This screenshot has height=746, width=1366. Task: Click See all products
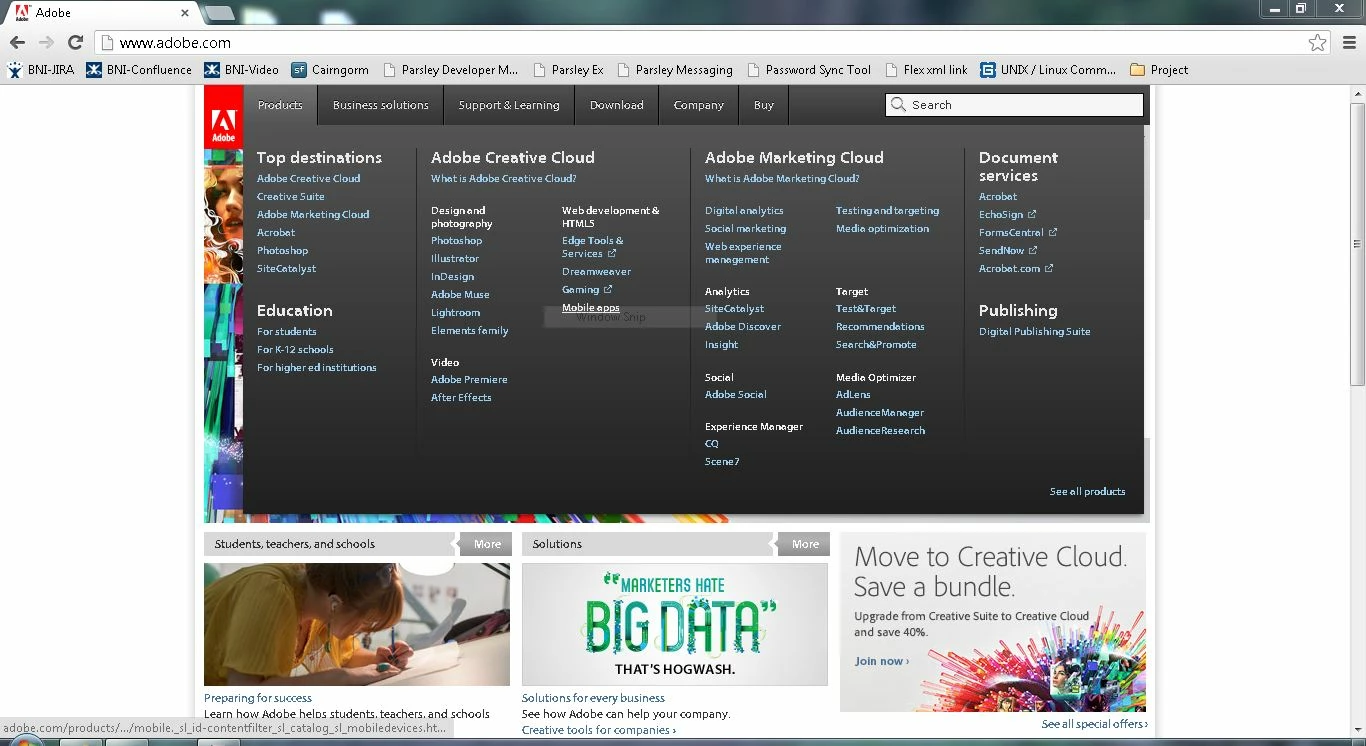1087,492
